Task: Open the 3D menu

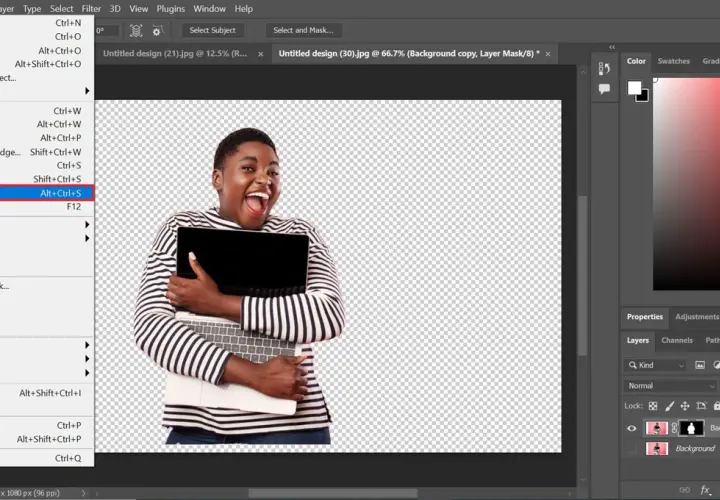Action: (115, 9)
